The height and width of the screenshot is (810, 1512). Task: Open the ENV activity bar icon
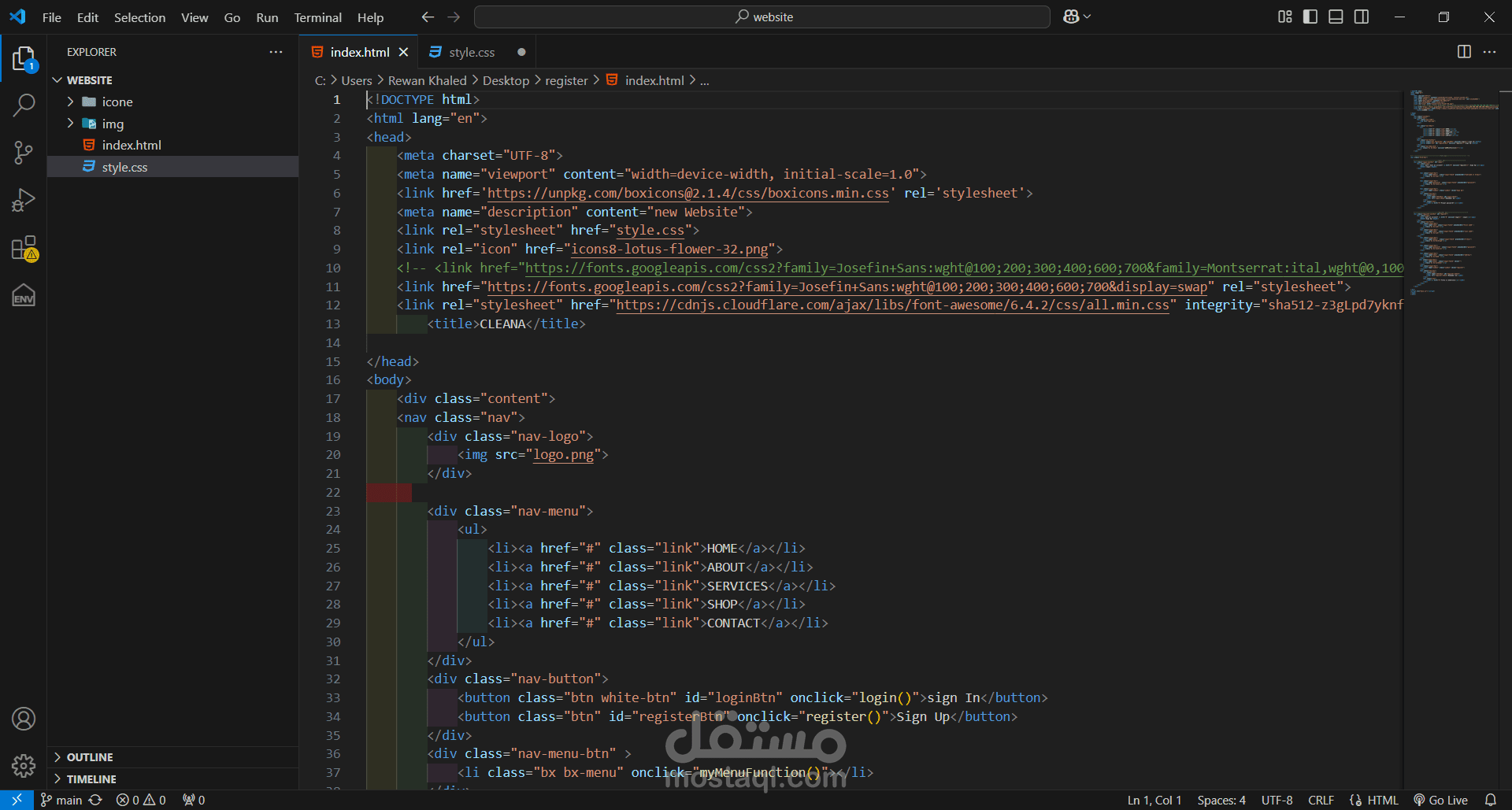(24, 295)
